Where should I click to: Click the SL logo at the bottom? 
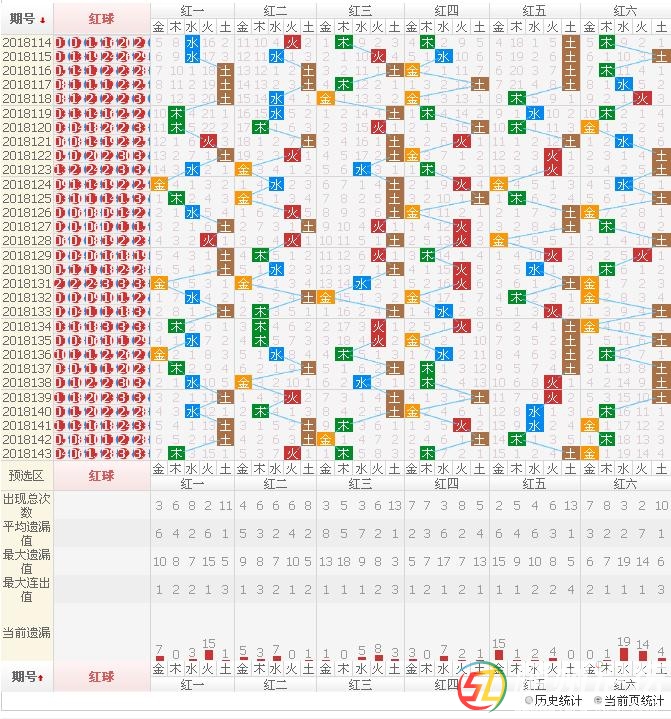[483, 691]
